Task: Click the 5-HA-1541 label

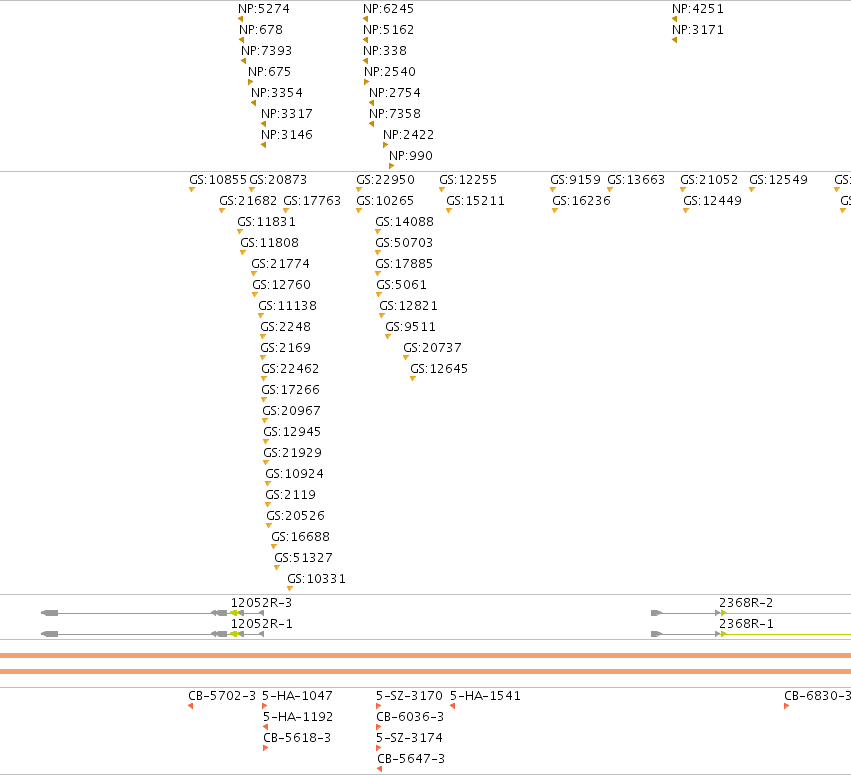Action: [485, 696]
